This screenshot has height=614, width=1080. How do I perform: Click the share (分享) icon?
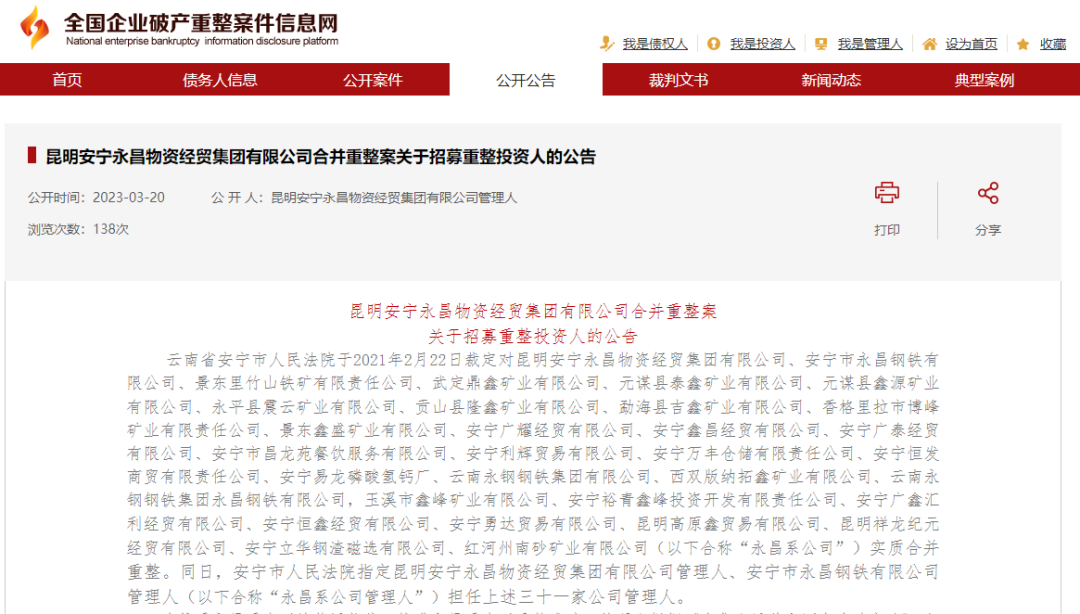pos(988,192)
